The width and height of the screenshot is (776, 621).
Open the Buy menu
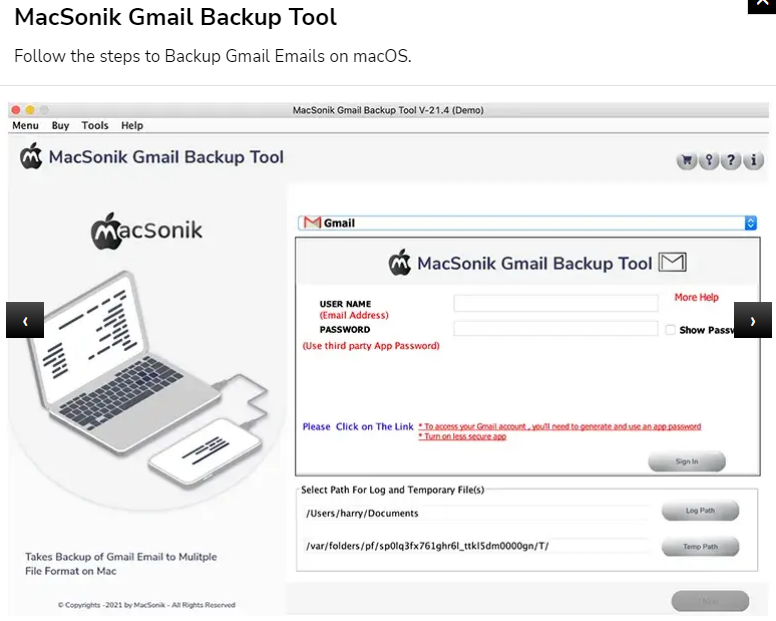click(x=61, y=126)
